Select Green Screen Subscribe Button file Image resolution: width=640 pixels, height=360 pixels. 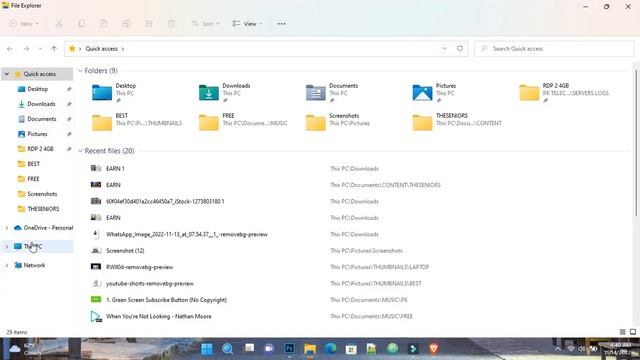click(166, 300)
